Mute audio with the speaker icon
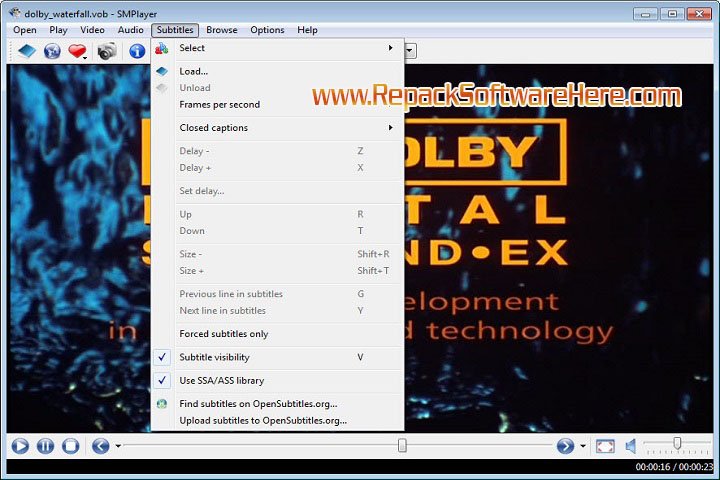 [631, 446]
